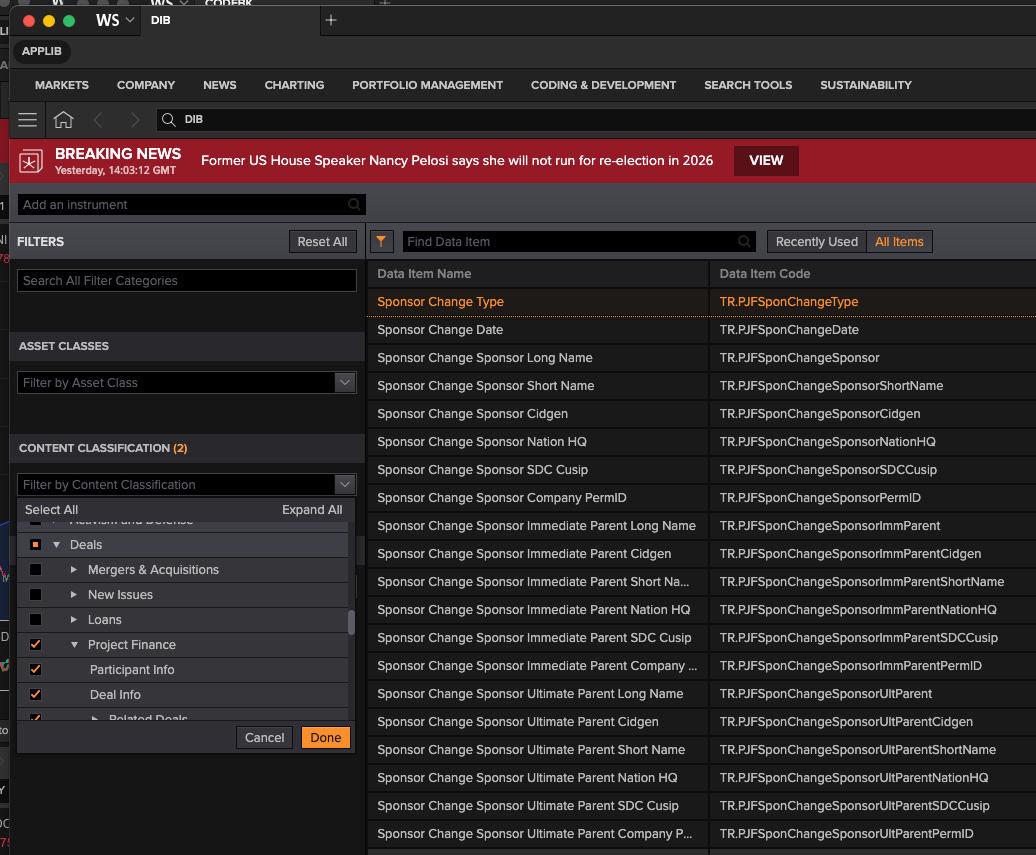This screenshot has height=855, width=1036.
Task: Click the breaking news star icon
Action: [30, 161]
